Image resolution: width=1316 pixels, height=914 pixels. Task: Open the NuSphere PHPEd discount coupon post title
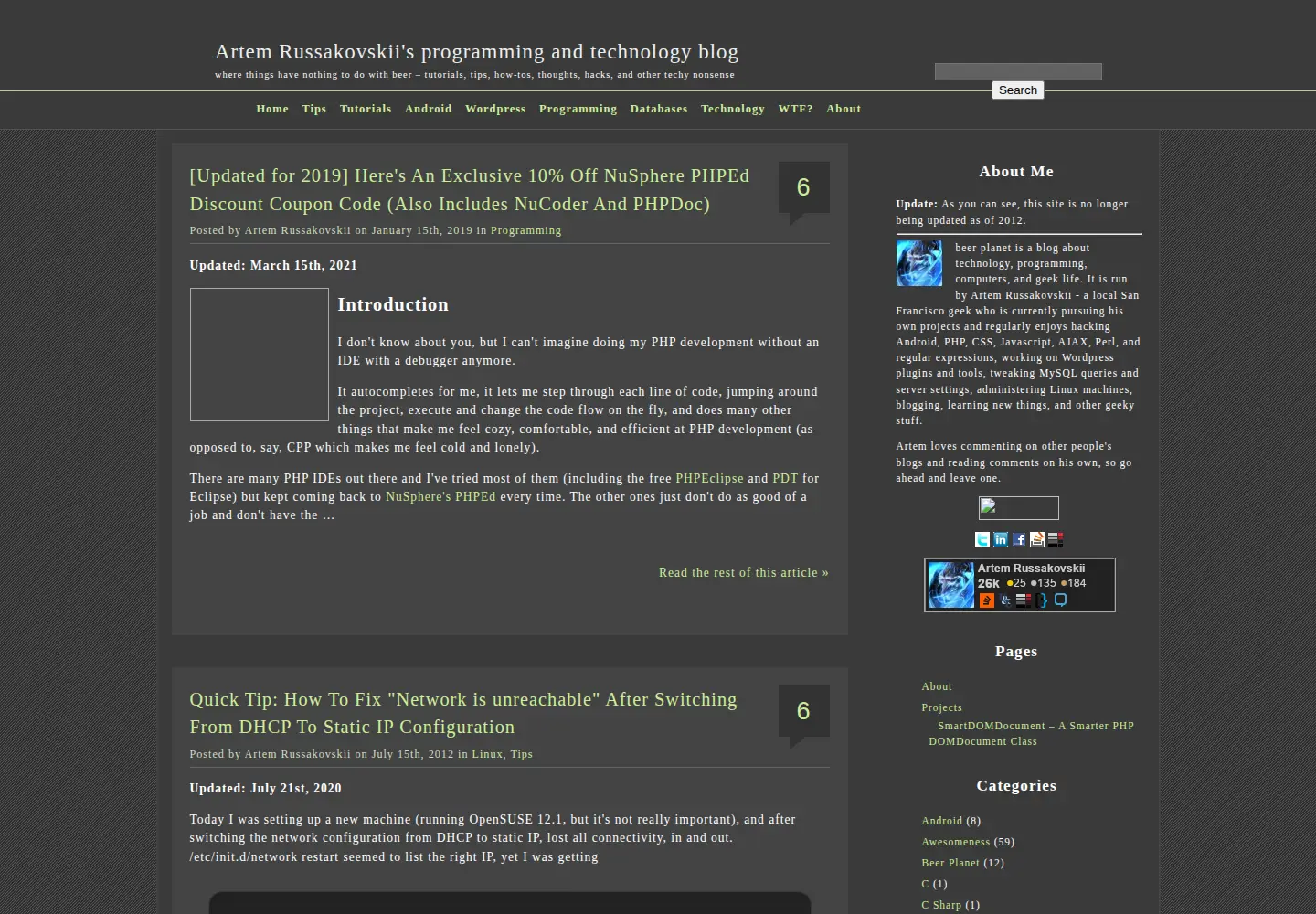point(470,190)
